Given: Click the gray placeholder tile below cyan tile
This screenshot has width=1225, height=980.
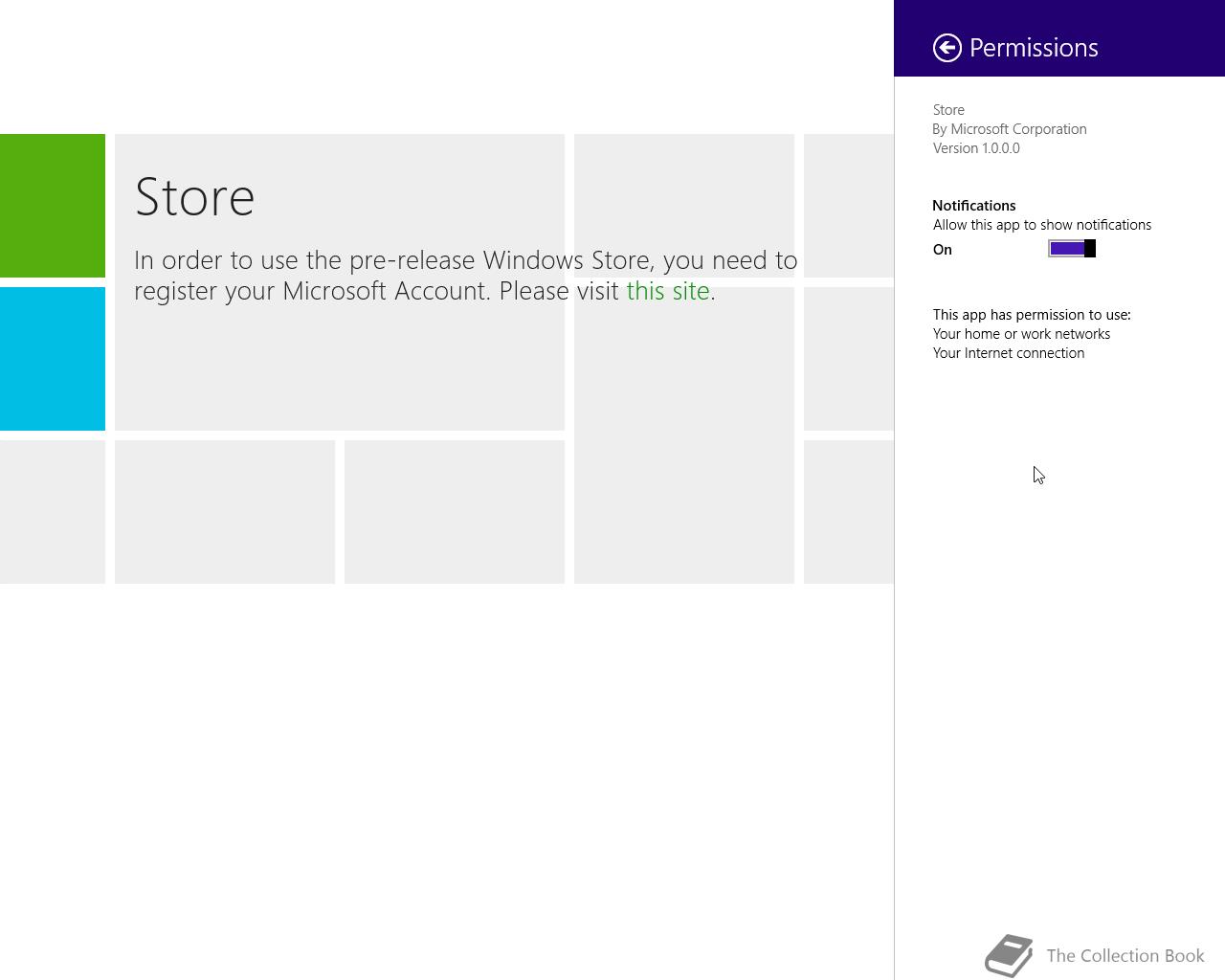Looking at the screenshot, I should (53, 512).
